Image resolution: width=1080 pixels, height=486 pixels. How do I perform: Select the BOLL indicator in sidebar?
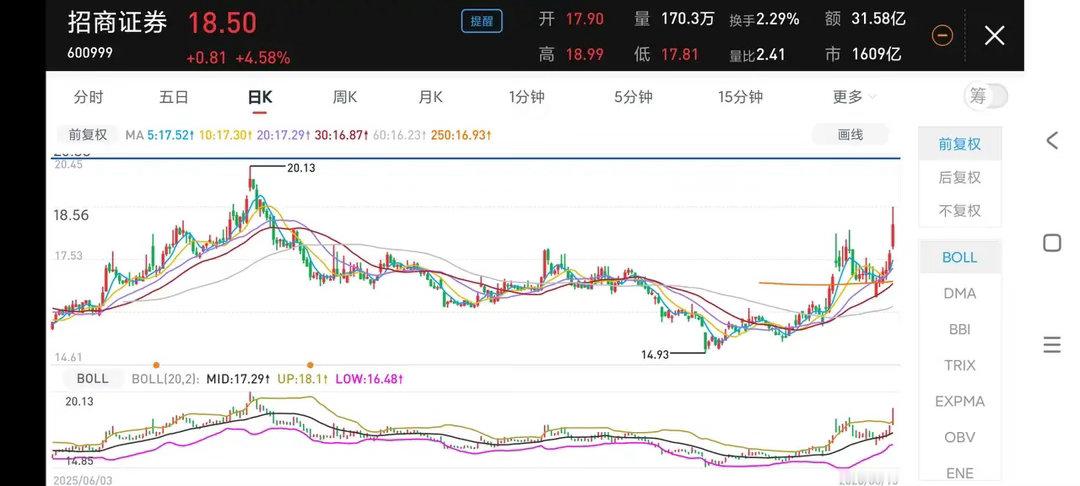(959, 257)
